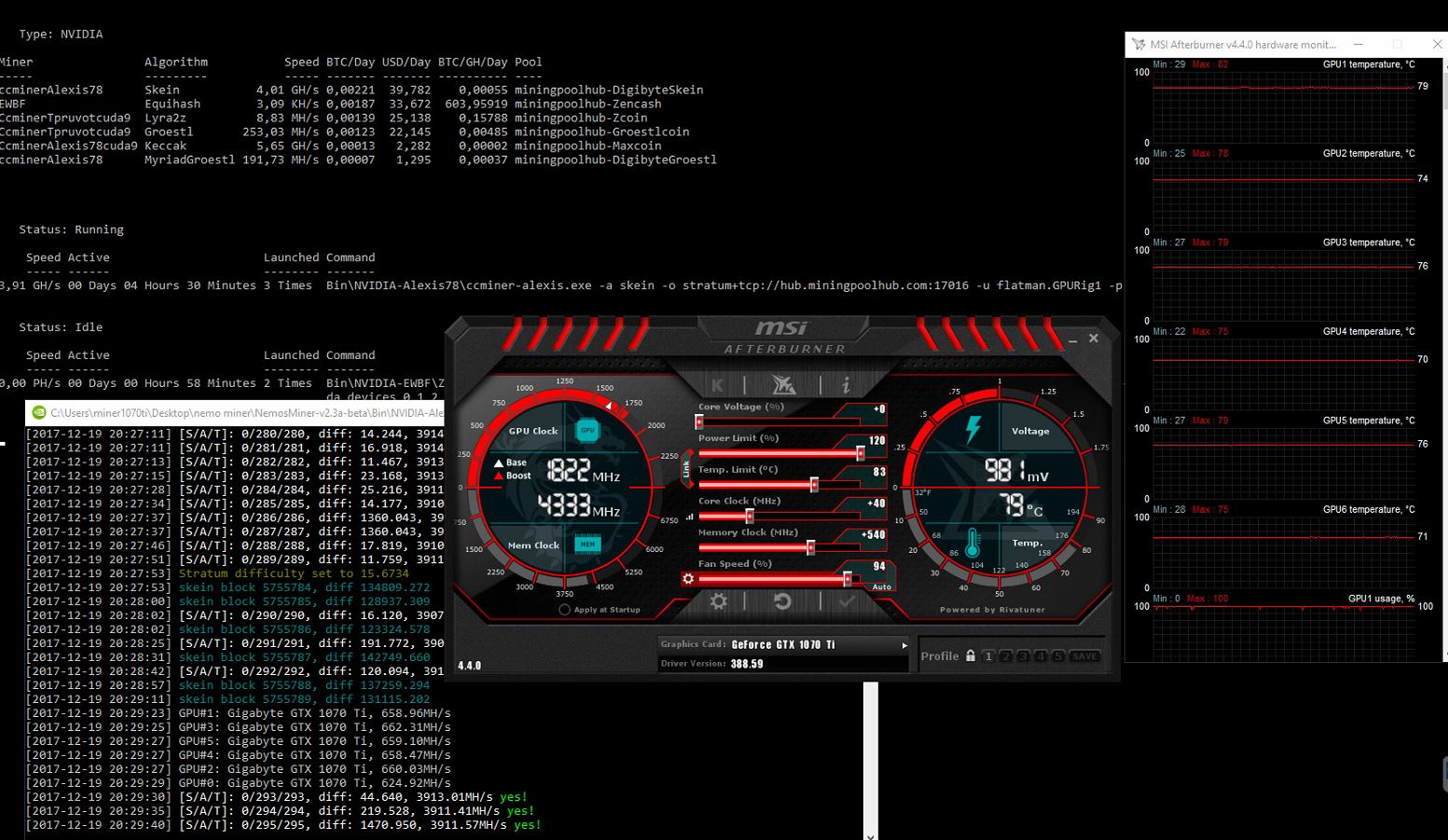The height and width of the screenshot is (840, 1448).
Task: Click the Core Clock slider handle
Action: pos(750,516)
